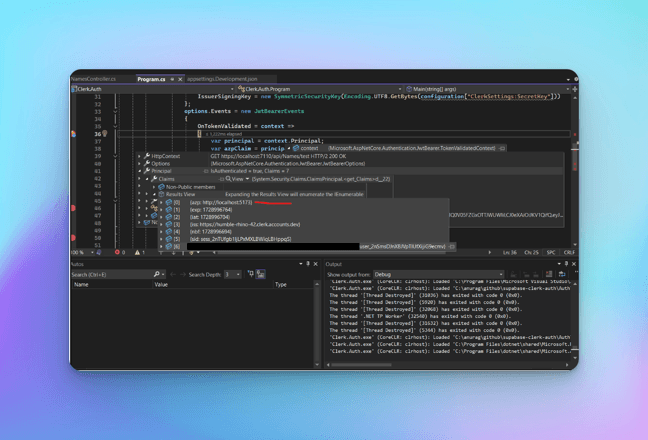The image size is (648, 440).
Task: Click the Ch: 25 column indicator
Action: 531,252
